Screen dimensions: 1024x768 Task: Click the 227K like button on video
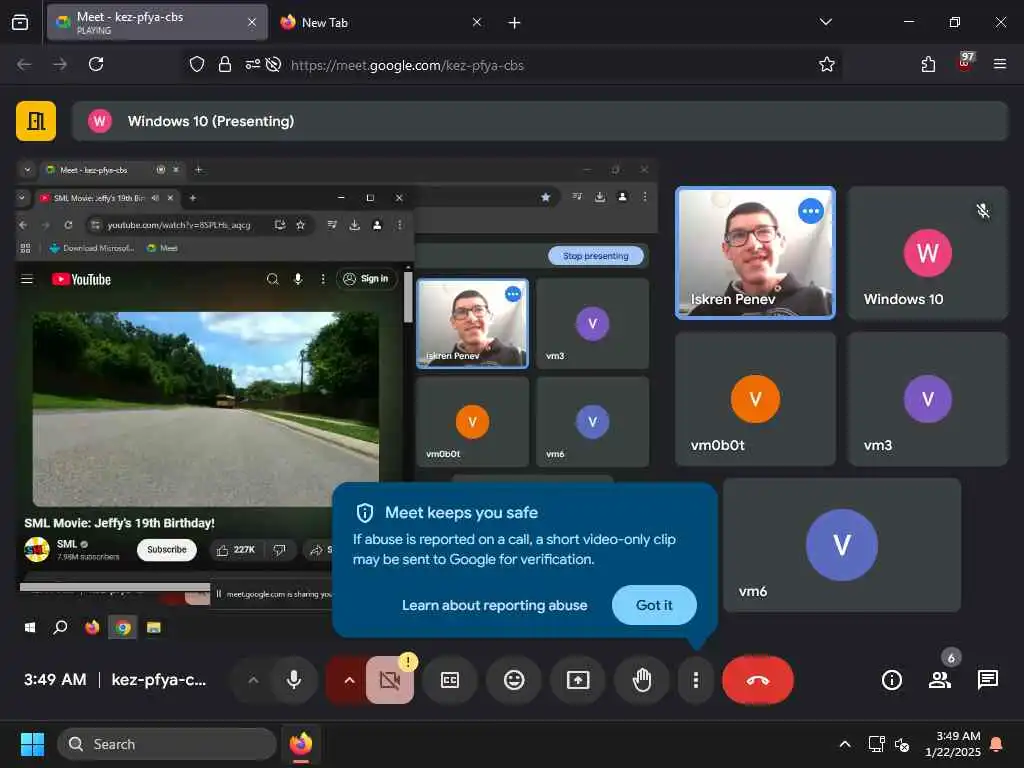click(x=237, y=550)
